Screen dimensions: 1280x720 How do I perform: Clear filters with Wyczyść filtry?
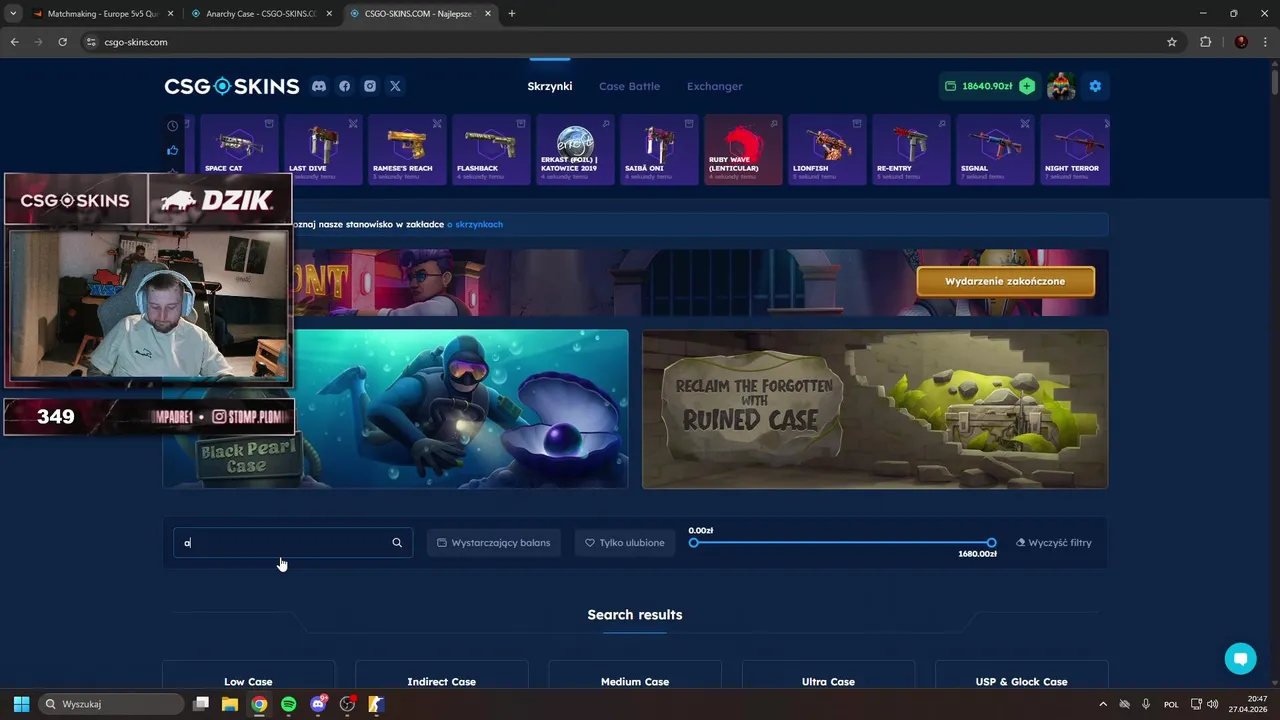click(x=1054, y=543)
